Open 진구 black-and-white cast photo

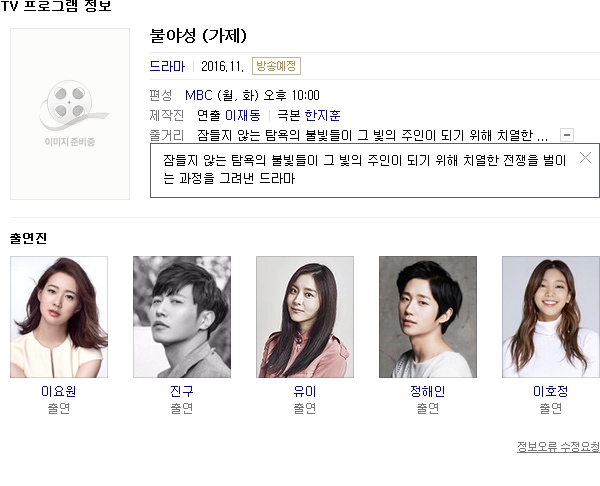pos(182,317)
